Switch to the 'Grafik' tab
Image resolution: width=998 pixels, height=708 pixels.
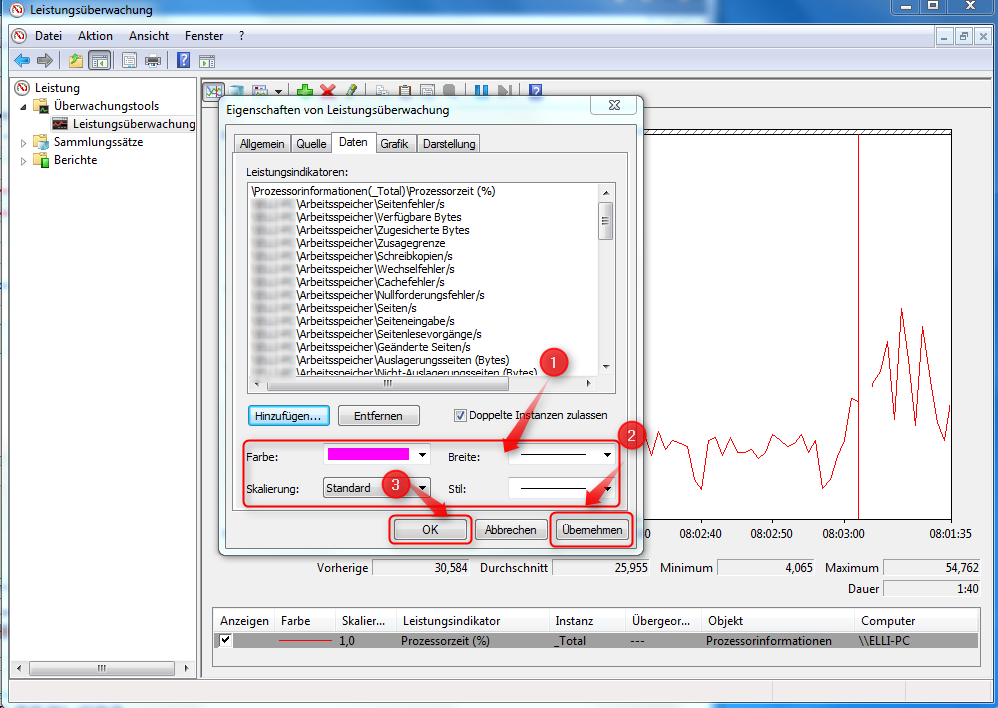tap(394, 143)
